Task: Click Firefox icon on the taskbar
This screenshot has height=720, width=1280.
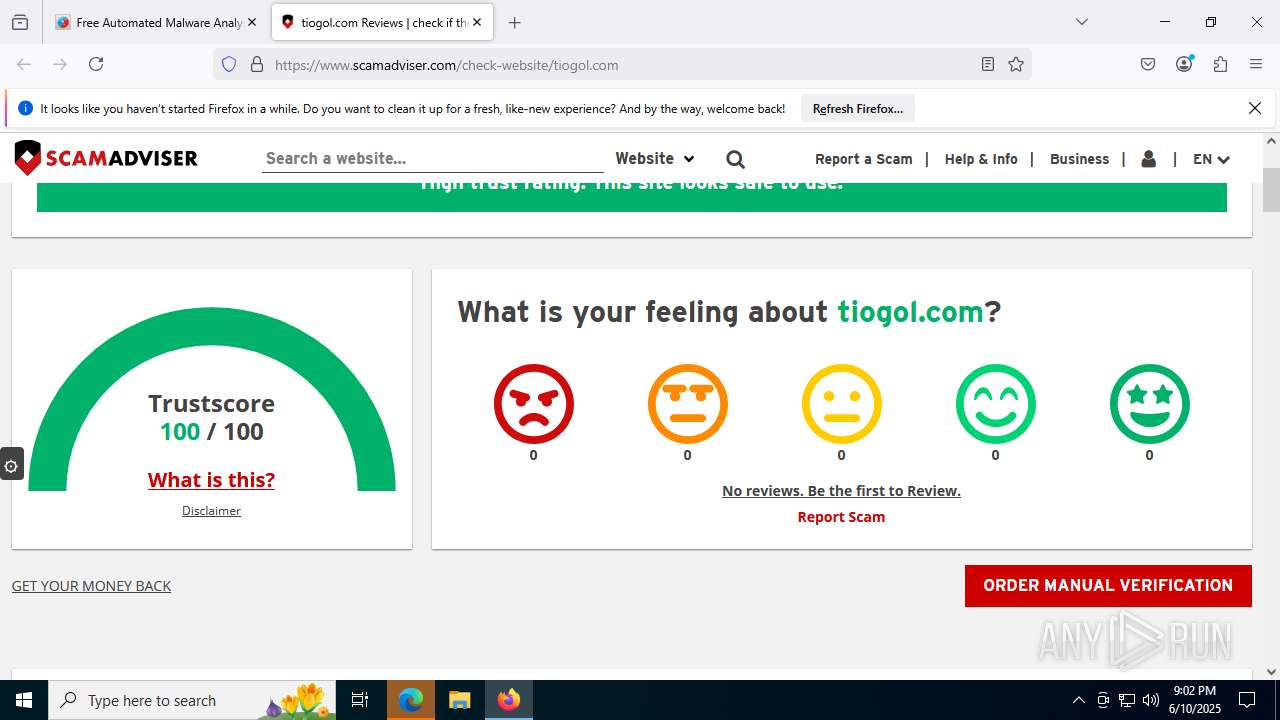Action: (x=509, y=700)
